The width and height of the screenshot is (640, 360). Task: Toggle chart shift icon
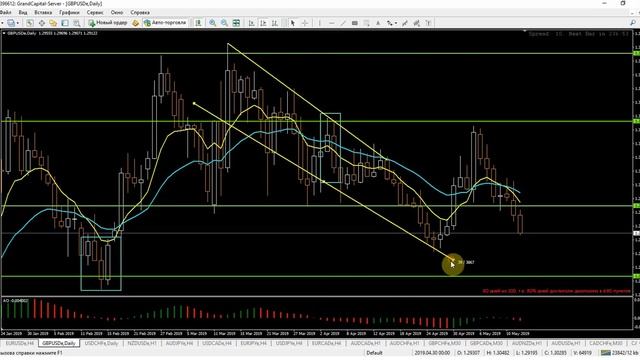pos(263,23)
